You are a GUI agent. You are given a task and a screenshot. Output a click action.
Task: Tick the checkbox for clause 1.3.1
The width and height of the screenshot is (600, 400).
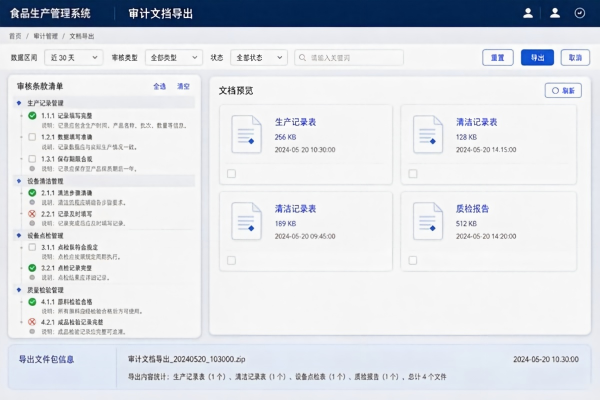pos(32,158)
